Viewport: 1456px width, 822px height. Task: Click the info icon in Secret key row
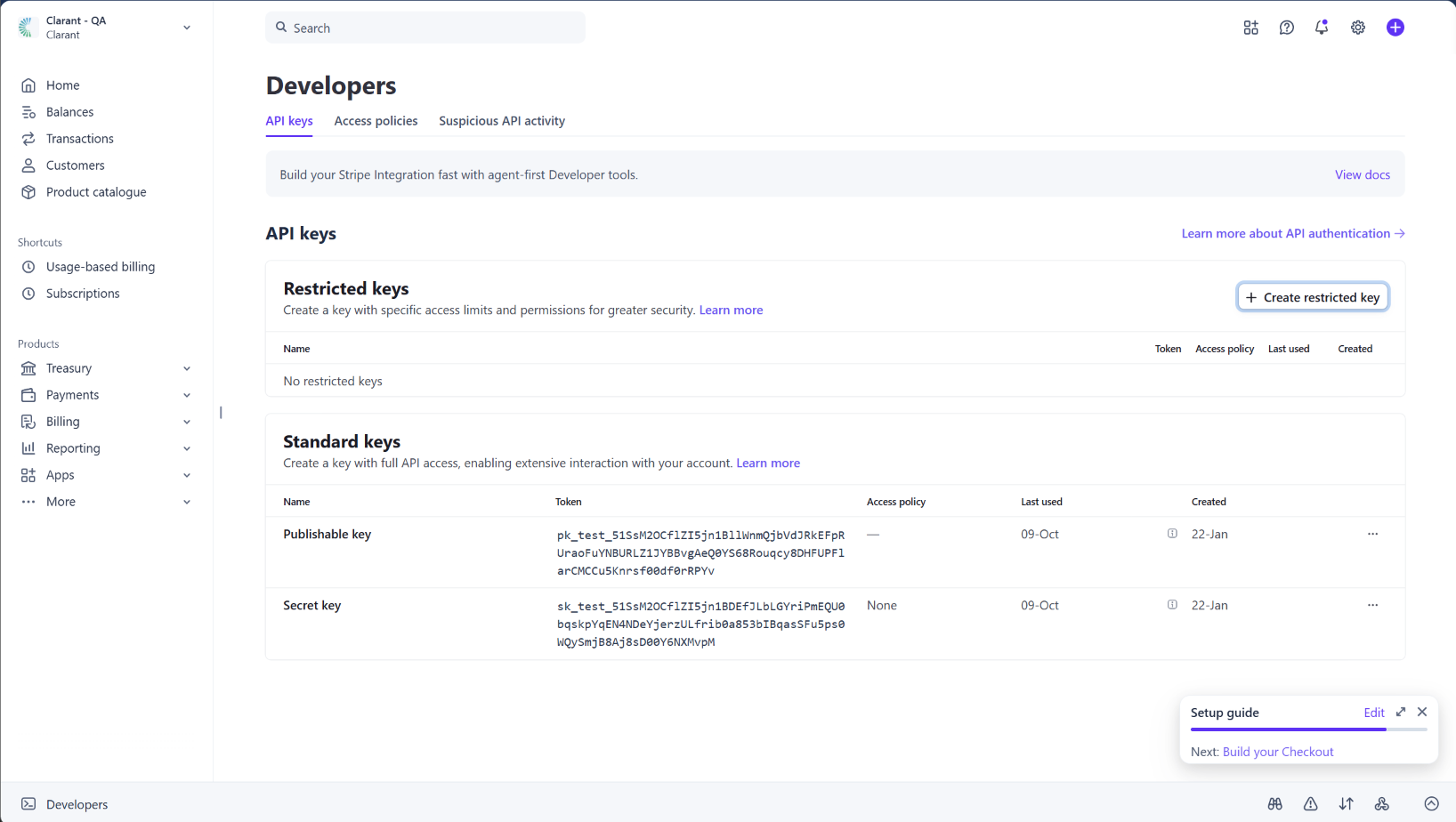click(1172, 605)
